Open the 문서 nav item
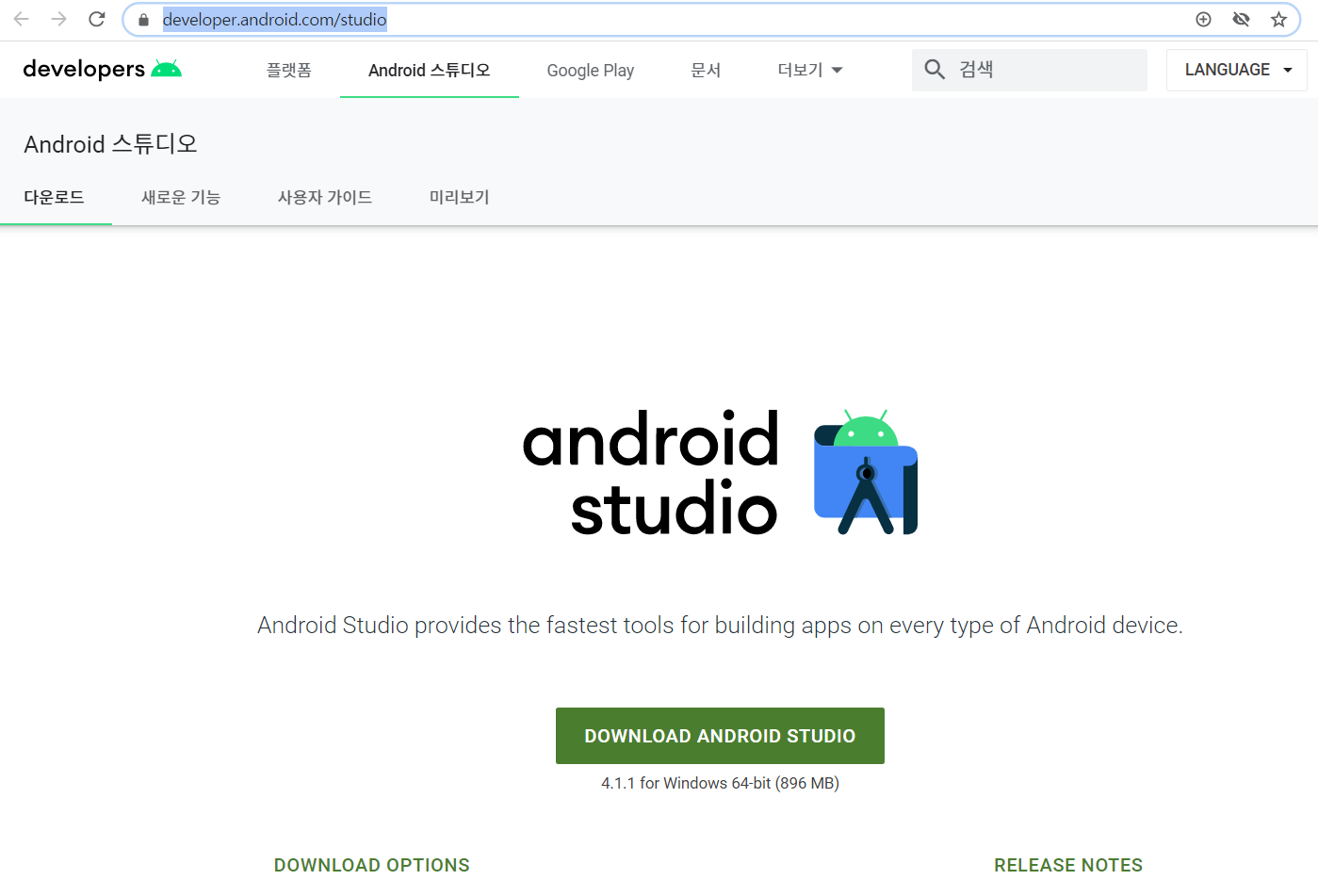1318x896 pixels. click(706, 70)
